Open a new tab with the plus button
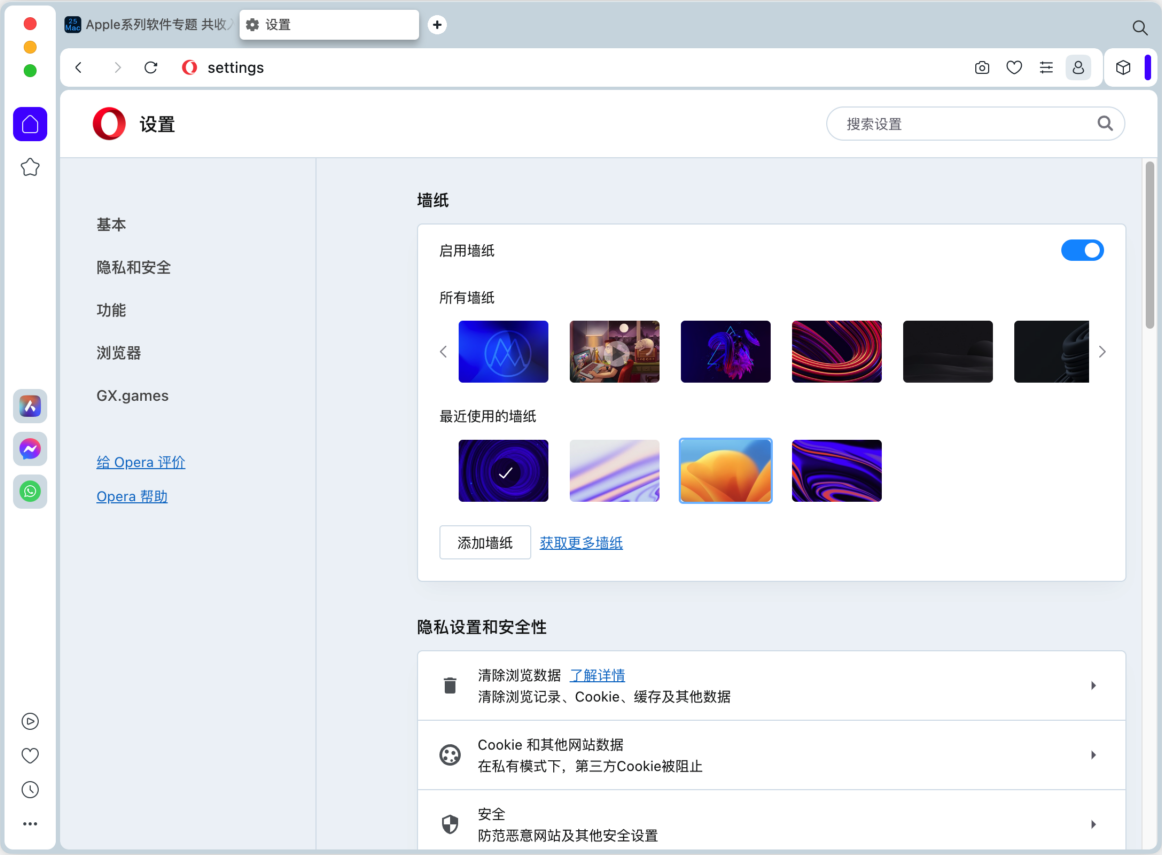This screenshot has height=855, width=1162. (437, 24)
